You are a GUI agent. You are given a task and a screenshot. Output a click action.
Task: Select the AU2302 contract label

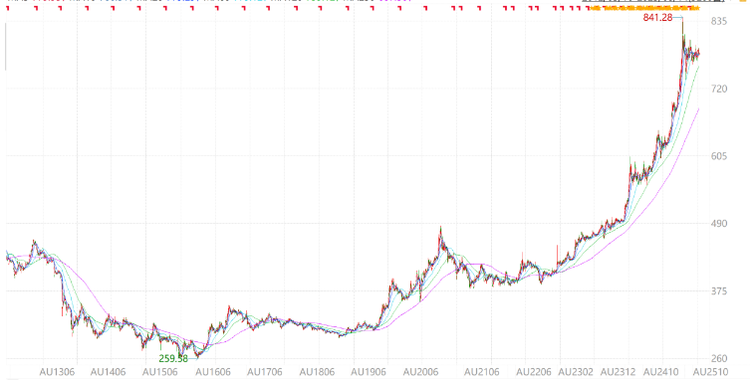click(x=576, y=372)
